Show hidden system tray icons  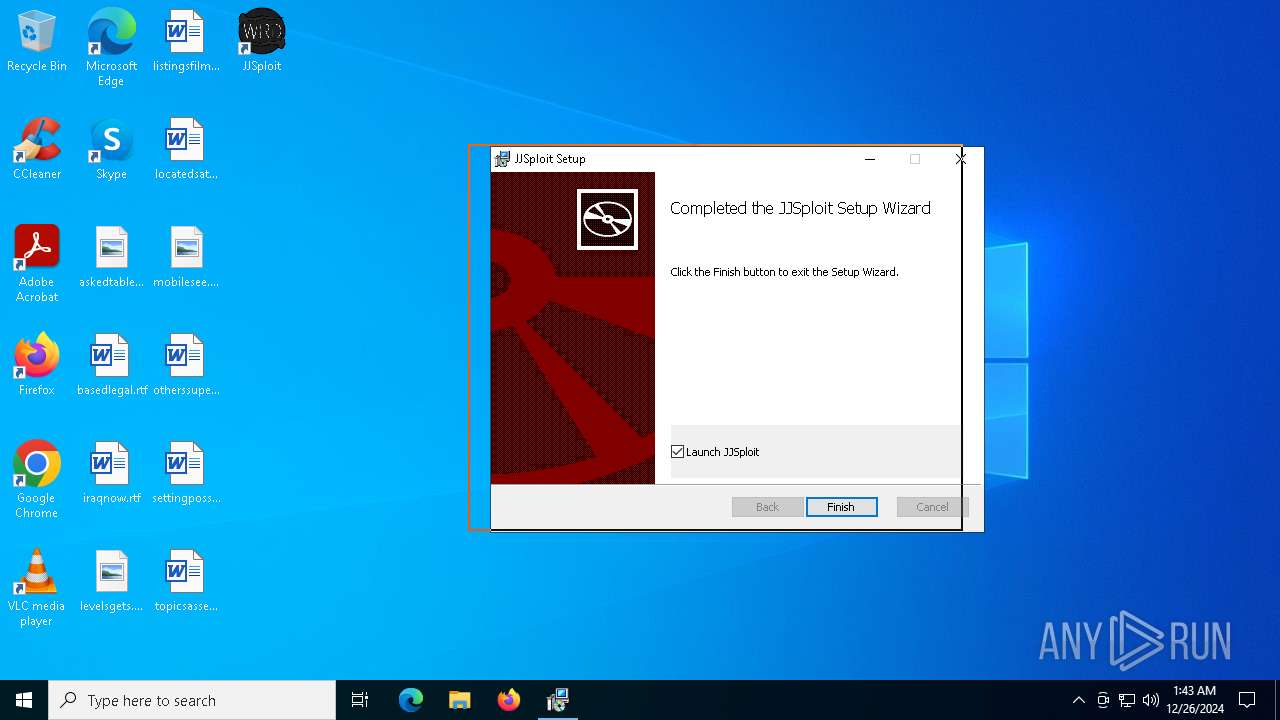pyautogui.click(x=1078, y=700)
